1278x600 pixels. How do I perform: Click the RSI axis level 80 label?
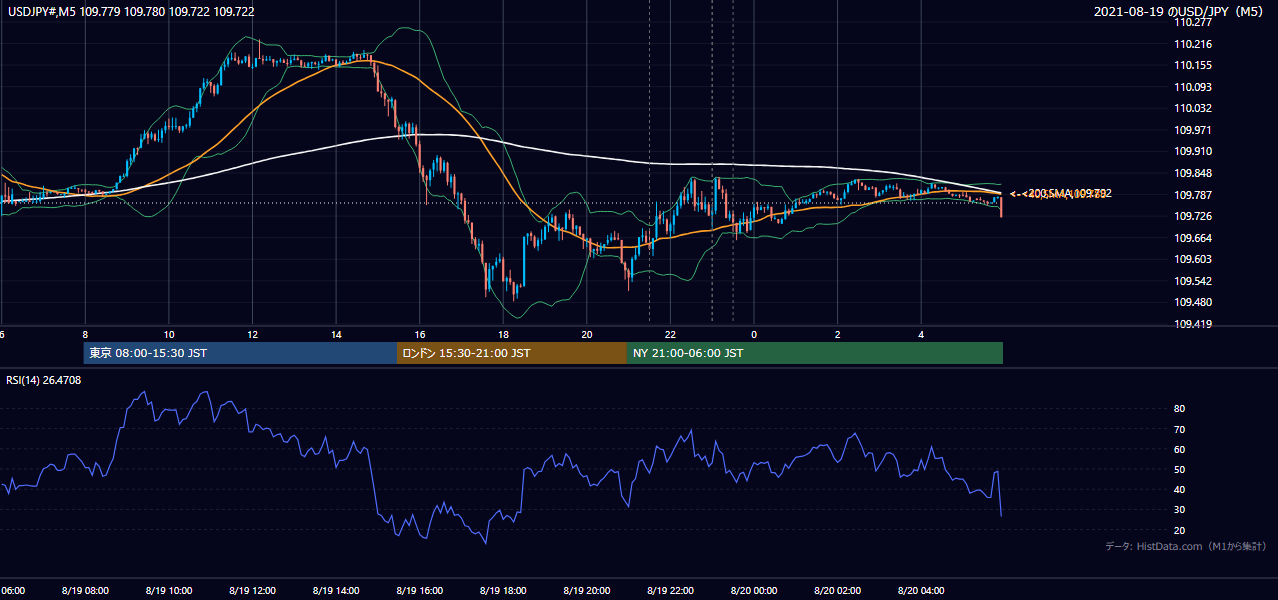coord(1179,409)
